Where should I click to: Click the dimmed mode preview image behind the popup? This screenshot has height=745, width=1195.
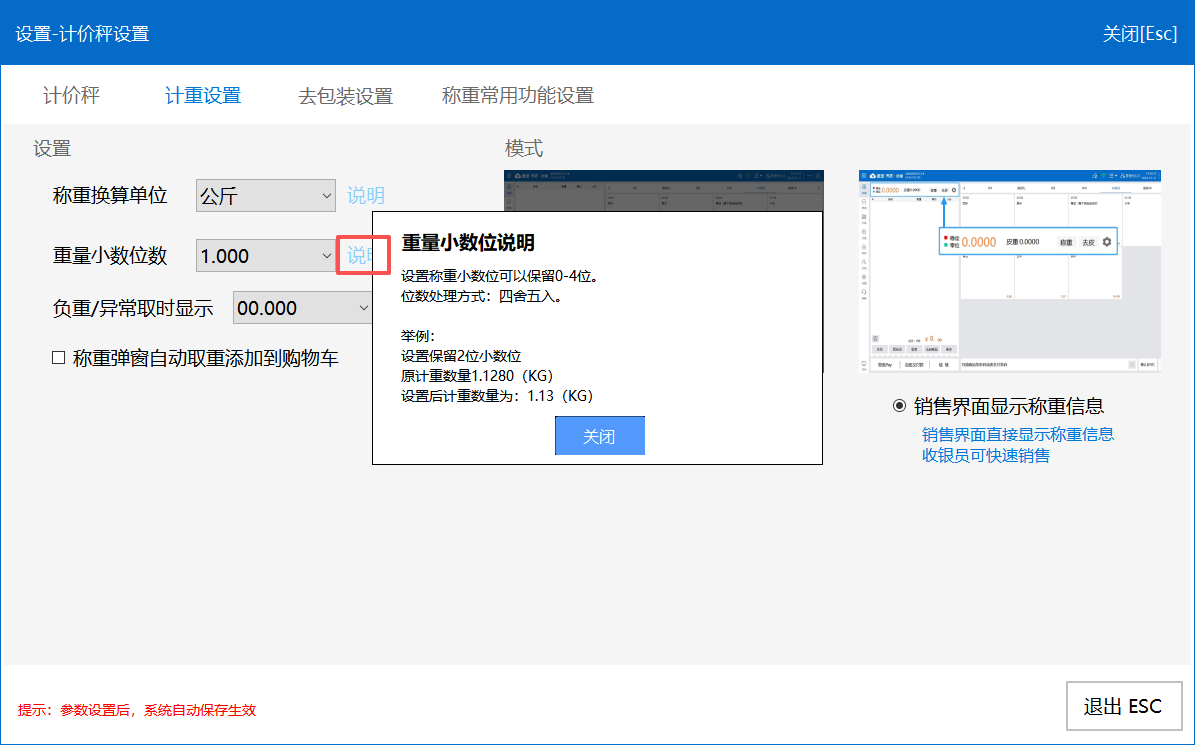point(663,190)
